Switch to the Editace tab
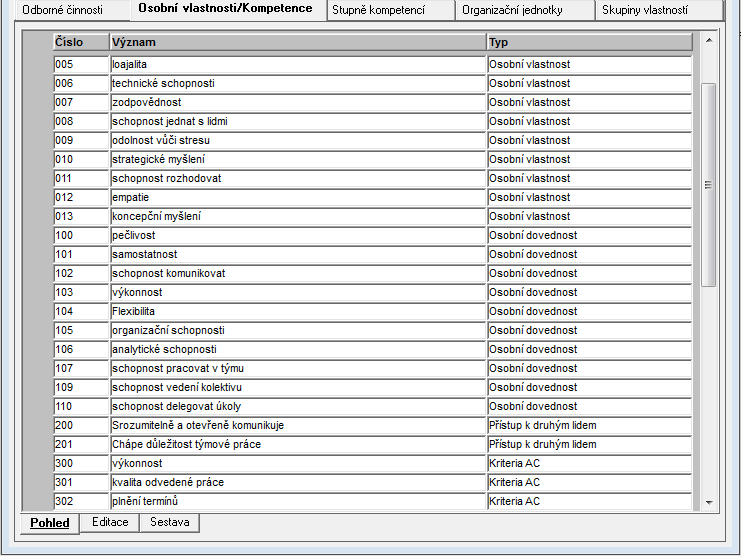 coord(110,522)
